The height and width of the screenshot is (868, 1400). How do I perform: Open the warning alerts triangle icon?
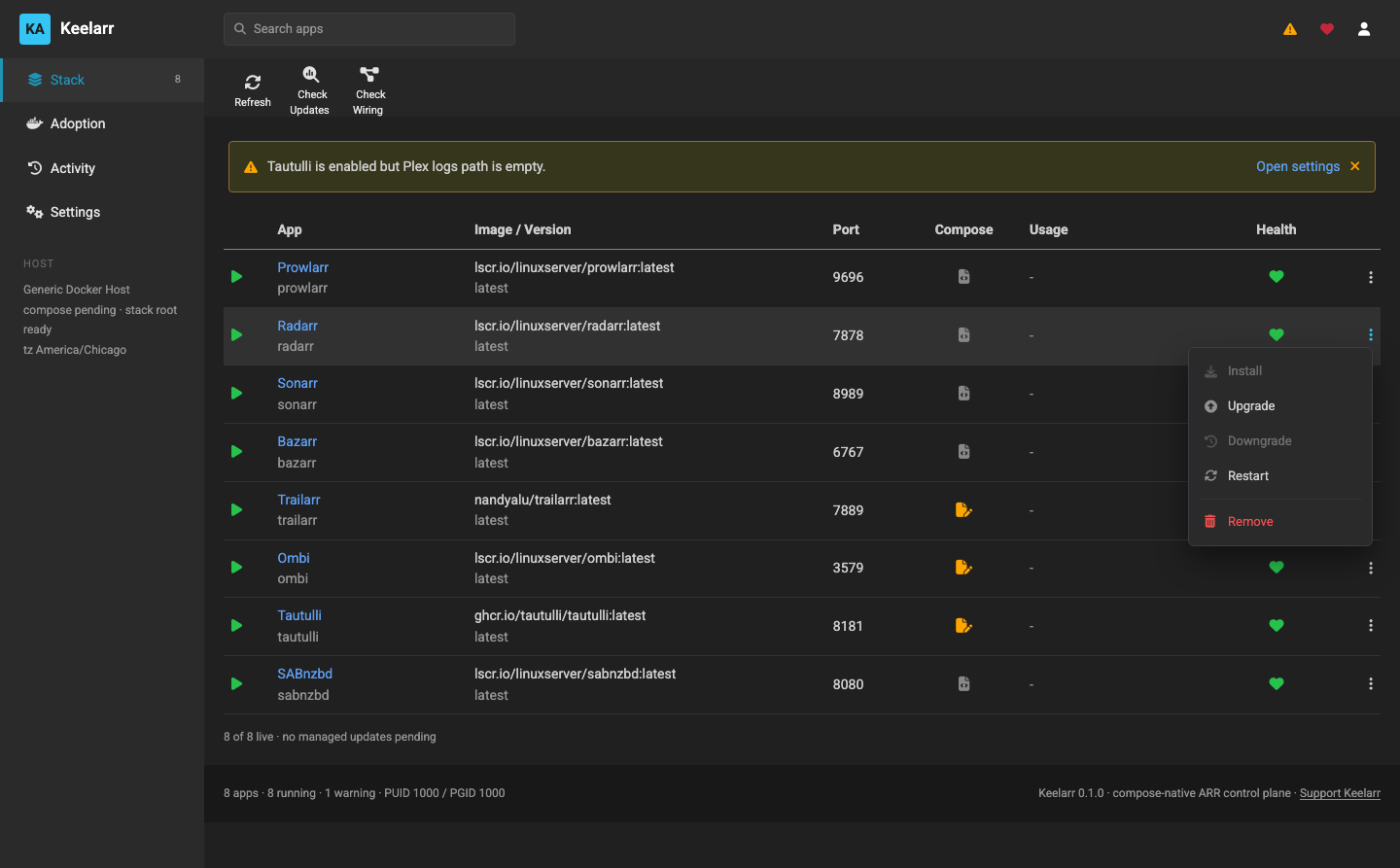(x=1290, y=29)
